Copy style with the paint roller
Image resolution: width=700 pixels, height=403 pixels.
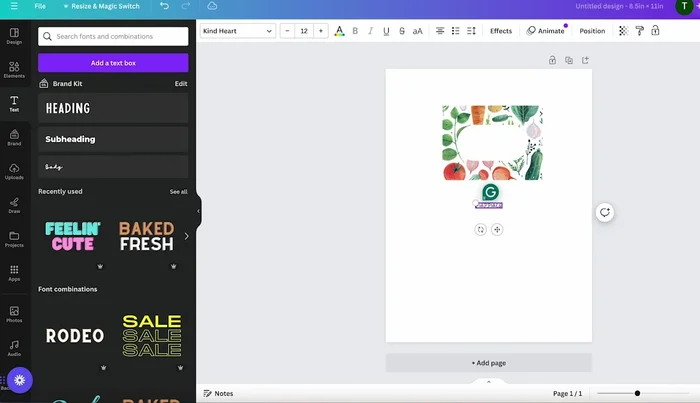[639, 31]
